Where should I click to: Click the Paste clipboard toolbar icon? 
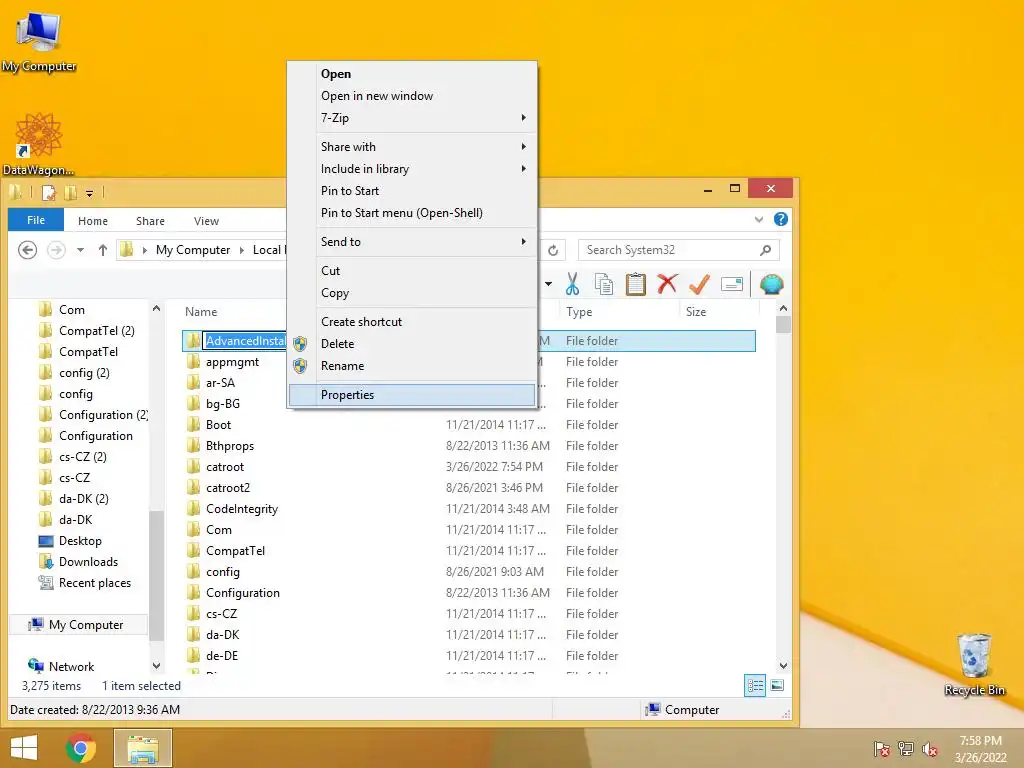tap(635, 284)
